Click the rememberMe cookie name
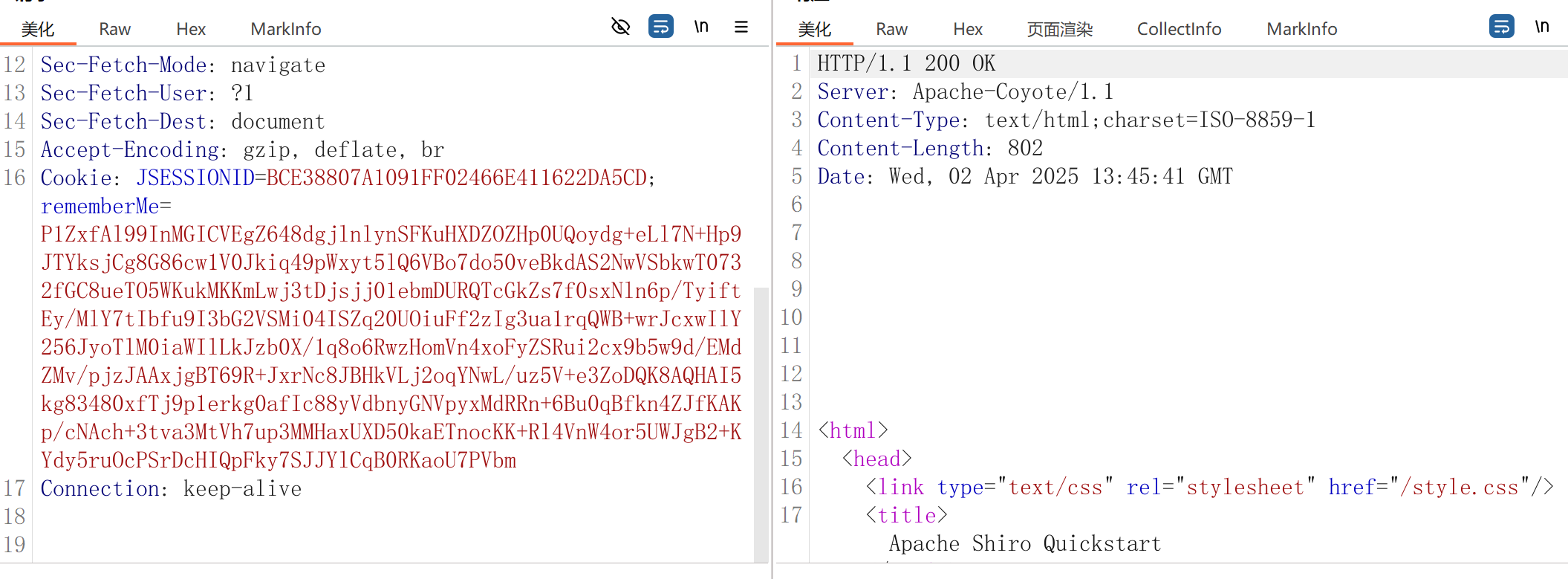 pyautogui.click(x=100, y=206)
